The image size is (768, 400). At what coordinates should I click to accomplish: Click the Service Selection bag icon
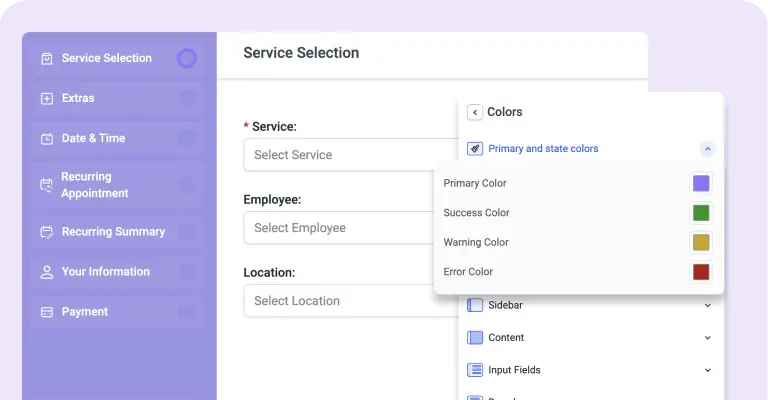click(47, 59)
